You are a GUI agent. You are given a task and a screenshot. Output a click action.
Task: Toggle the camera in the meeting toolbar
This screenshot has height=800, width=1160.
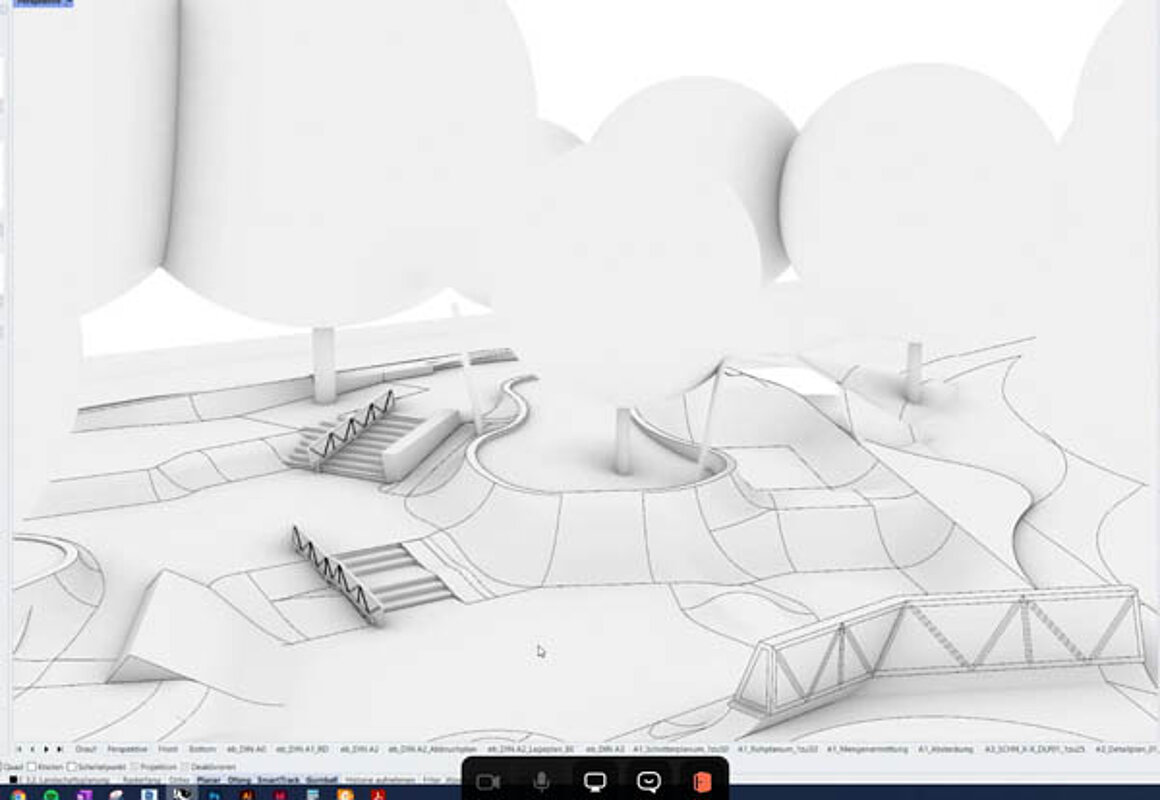tap(488, 782)
